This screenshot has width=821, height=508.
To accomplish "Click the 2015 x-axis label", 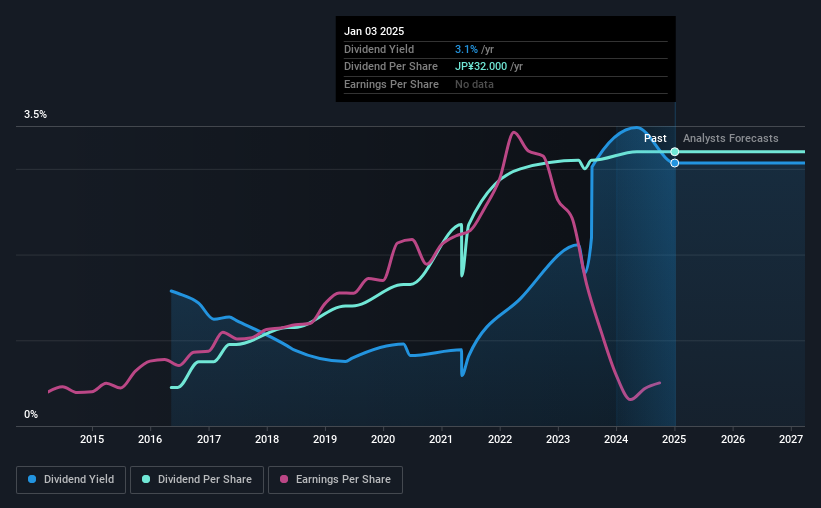I will click(92, 439).
